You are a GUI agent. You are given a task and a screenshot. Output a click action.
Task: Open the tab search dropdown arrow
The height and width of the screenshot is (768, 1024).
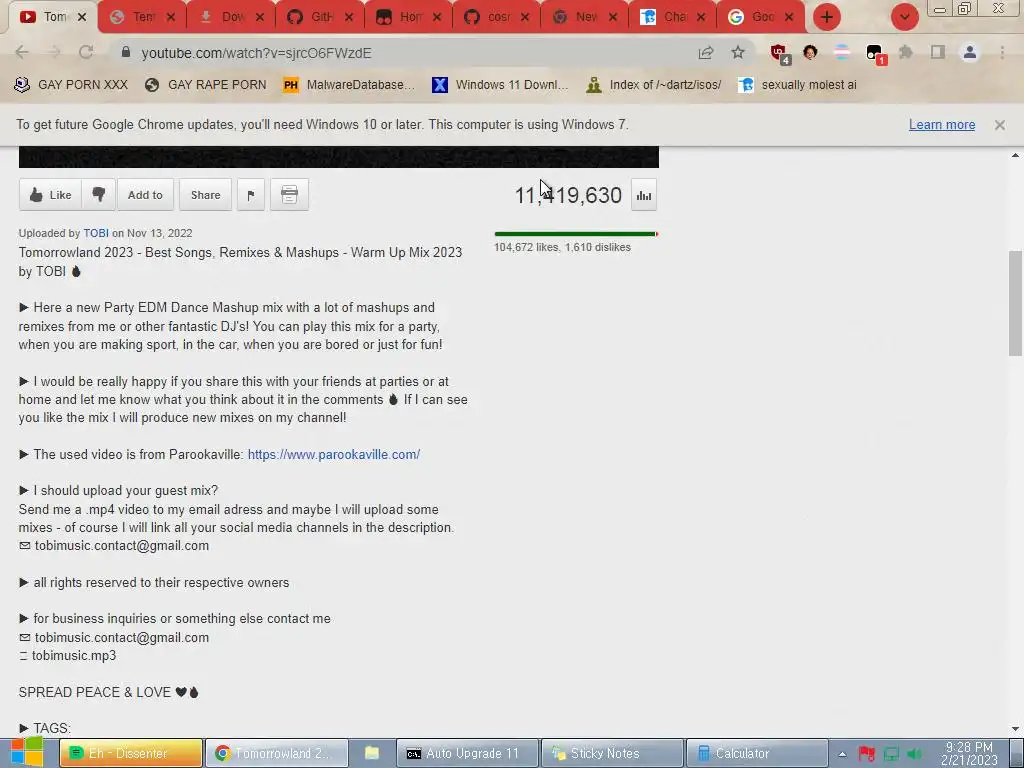coord(904,17)
